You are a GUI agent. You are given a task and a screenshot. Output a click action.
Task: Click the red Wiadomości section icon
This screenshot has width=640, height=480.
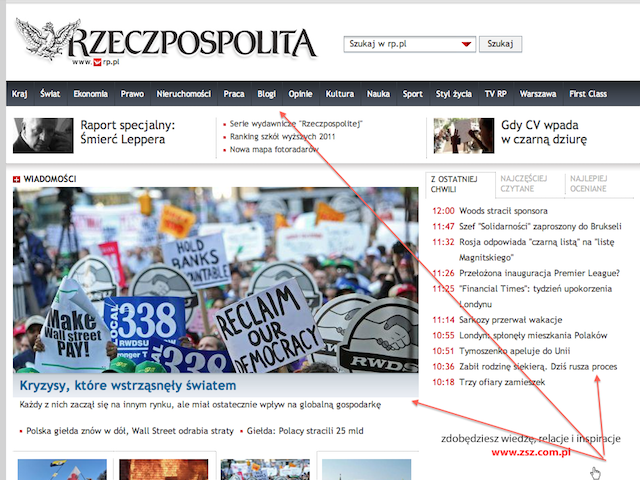coord(16,179)
